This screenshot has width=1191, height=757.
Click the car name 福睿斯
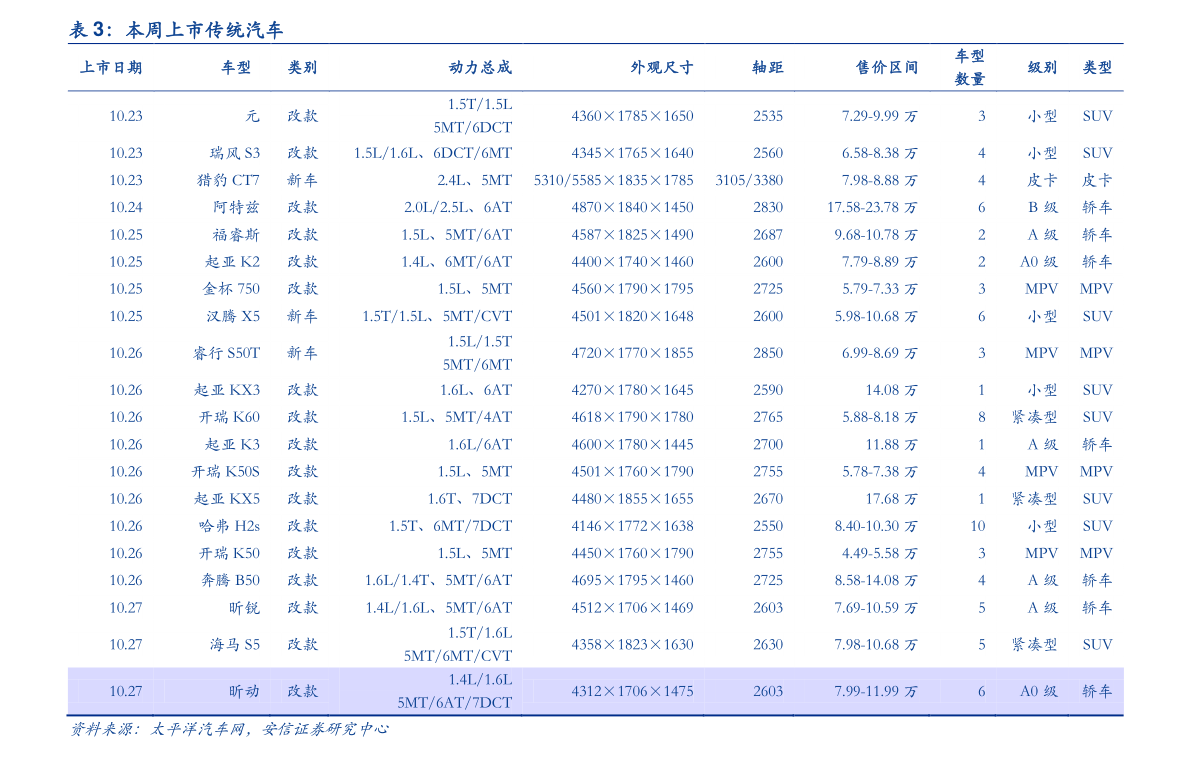236,235
